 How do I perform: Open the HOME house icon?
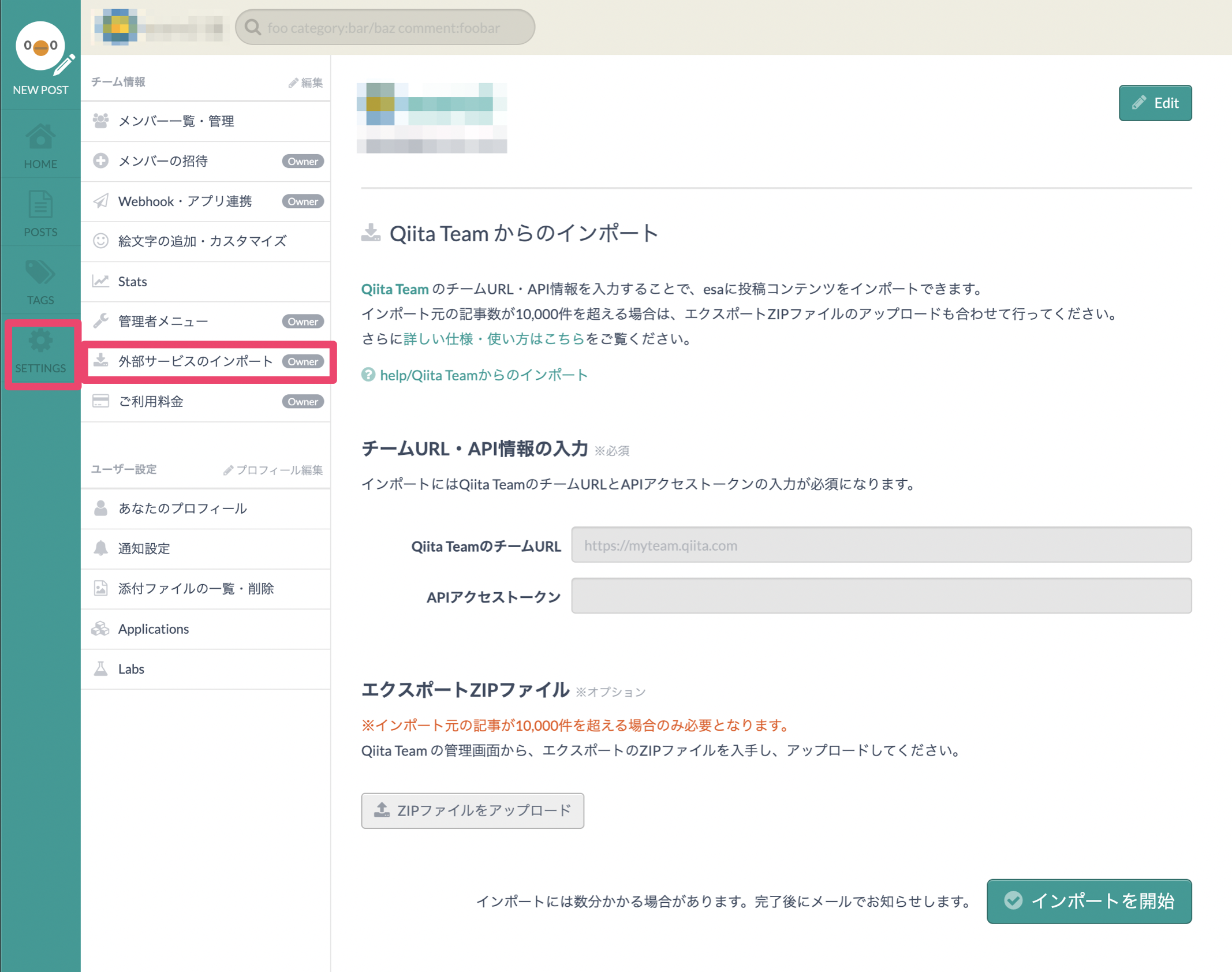pos(40,137)
